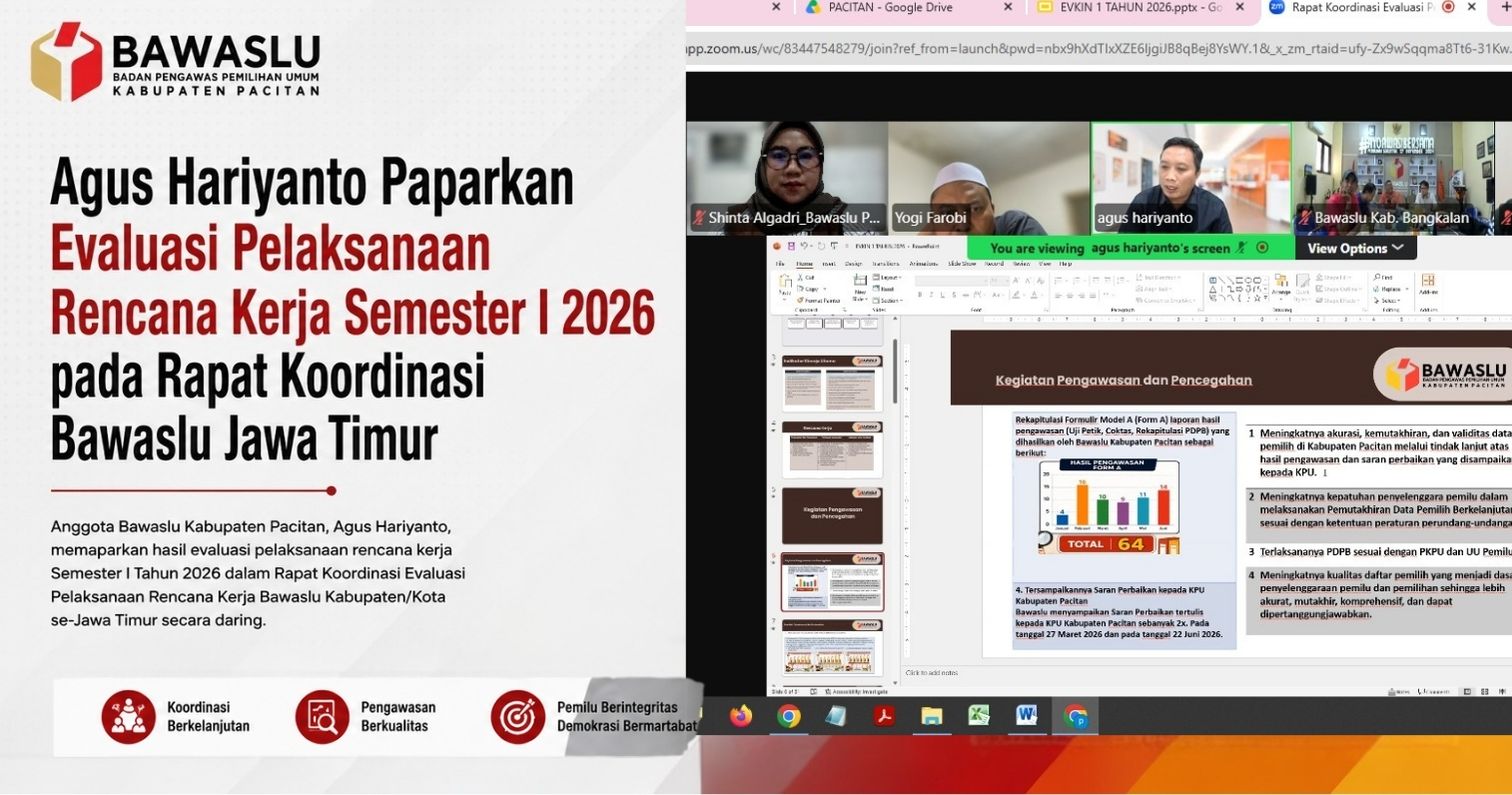Viewport: 1512px width, 795px height.
Task: Open Google Chrome from the taskbar
Action: [x=789, y=716]
